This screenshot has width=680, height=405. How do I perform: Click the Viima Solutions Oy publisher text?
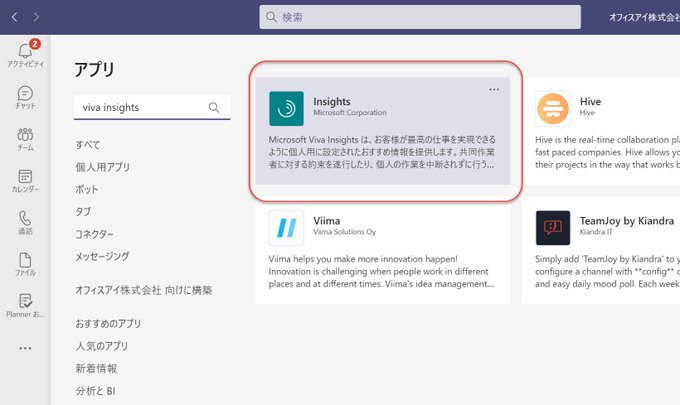(345, 232)
